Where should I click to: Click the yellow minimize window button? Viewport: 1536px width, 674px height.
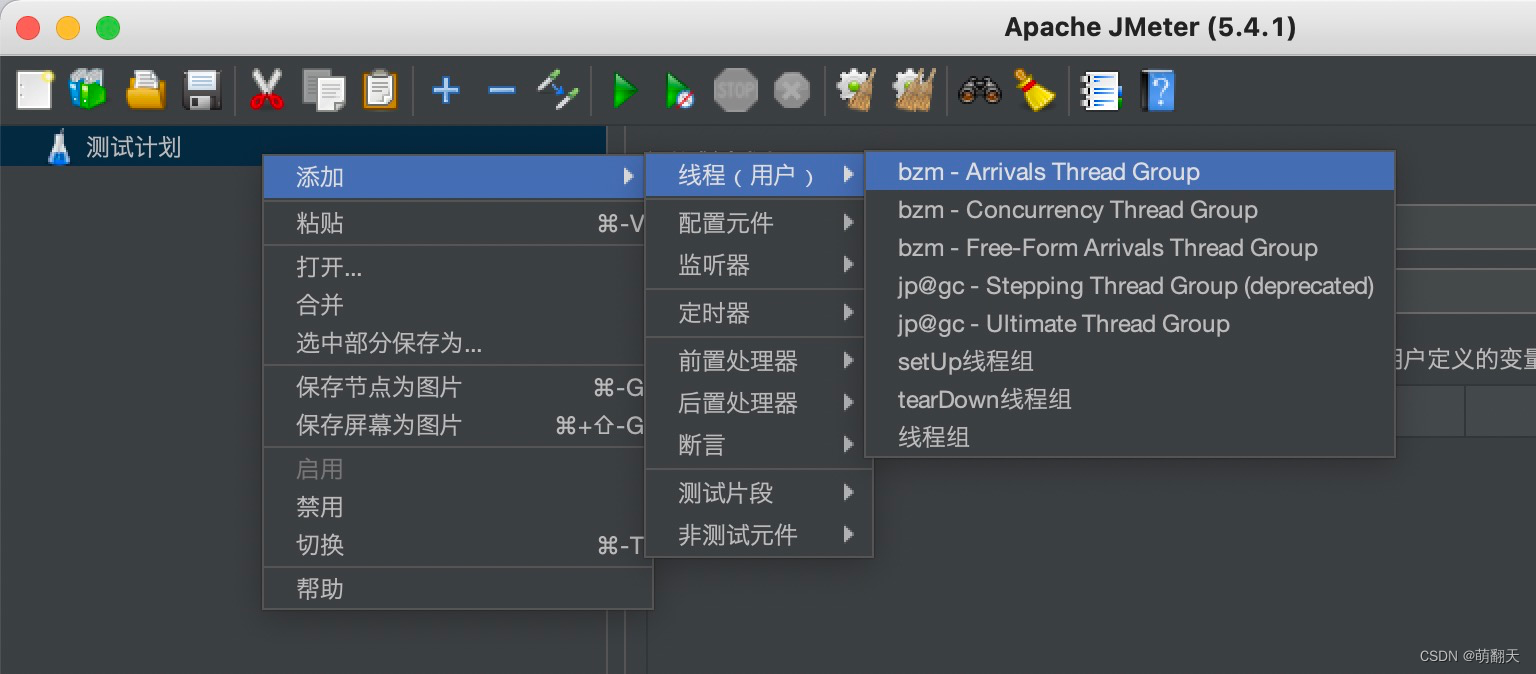tap(68, 28)
